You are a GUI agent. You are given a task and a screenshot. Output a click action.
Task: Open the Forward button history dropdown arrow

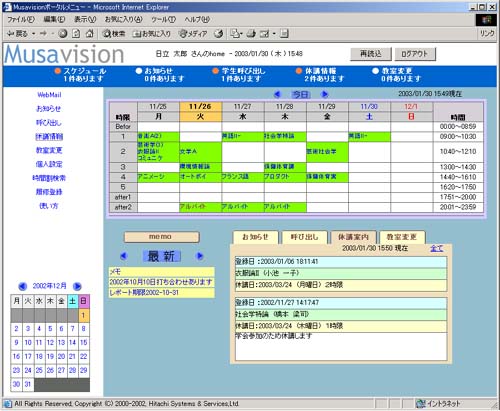[x=52, y=34]
